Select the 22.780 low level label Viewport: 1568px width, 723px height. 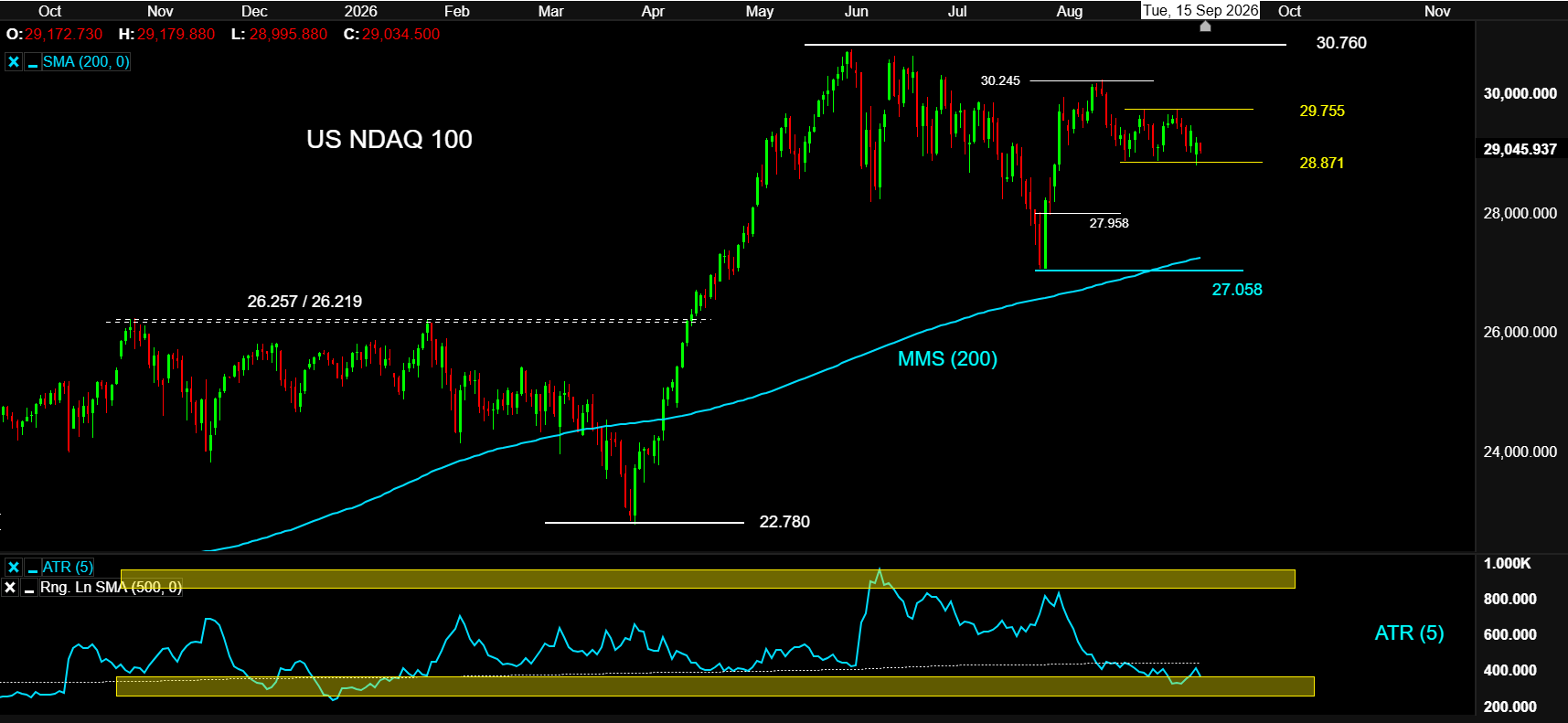coord(784,522)
